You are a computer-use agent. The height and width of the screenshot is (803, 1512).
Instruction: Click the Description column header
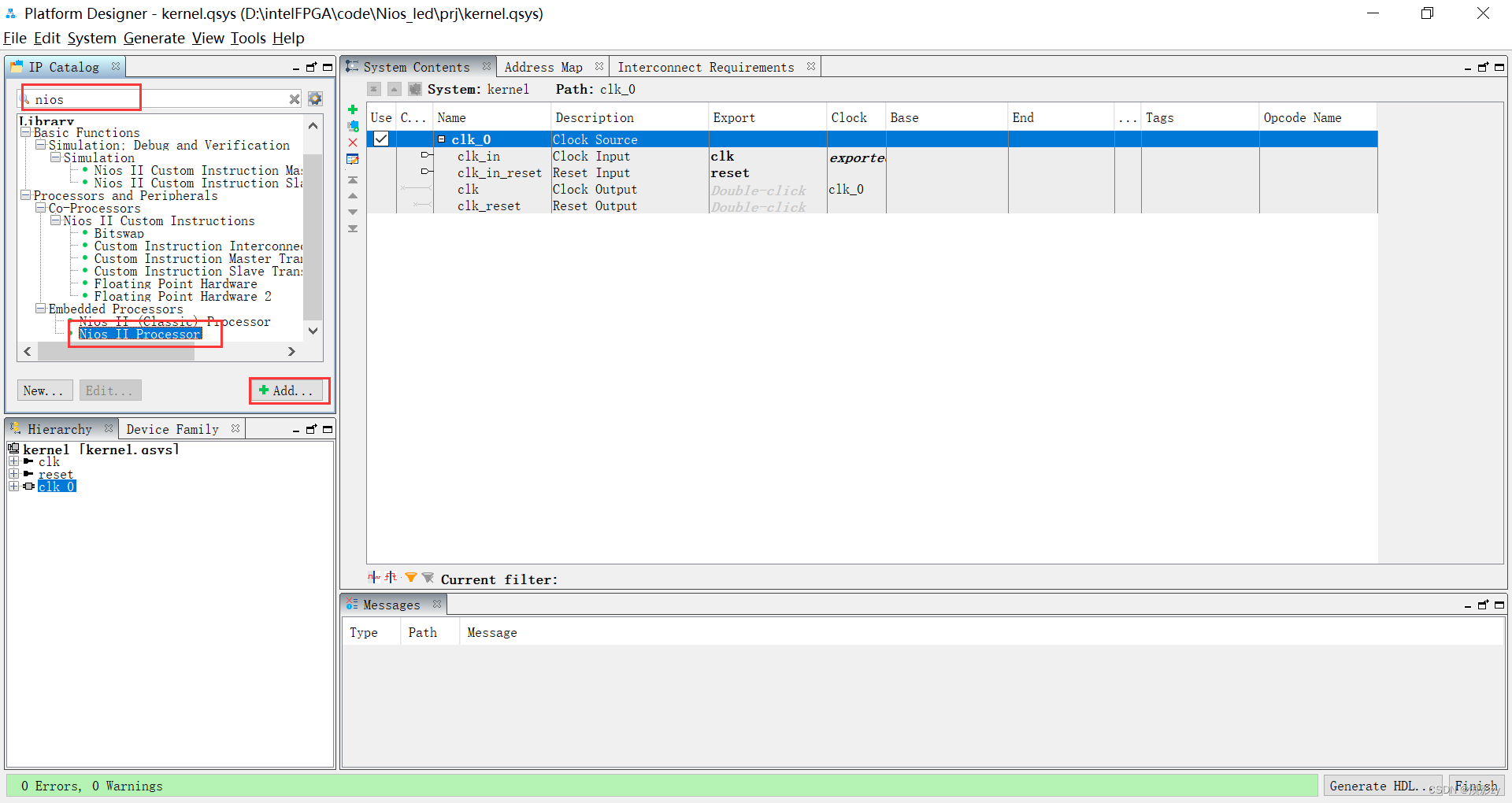point(629,117)
